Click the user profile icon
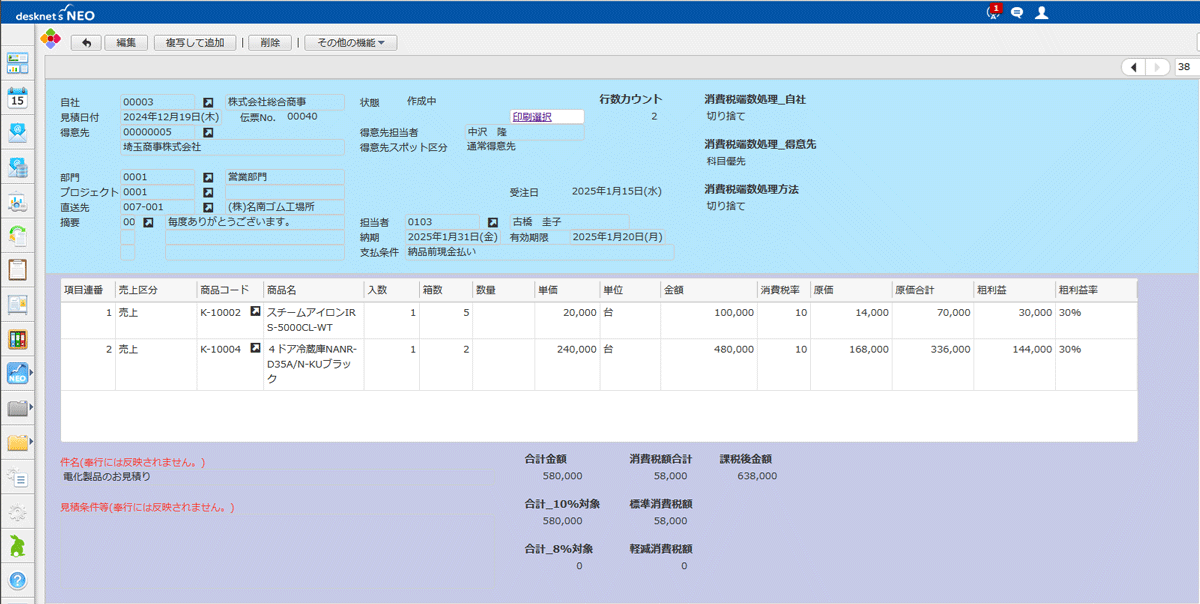The image size is (1200, 604). coord(1042,13)
